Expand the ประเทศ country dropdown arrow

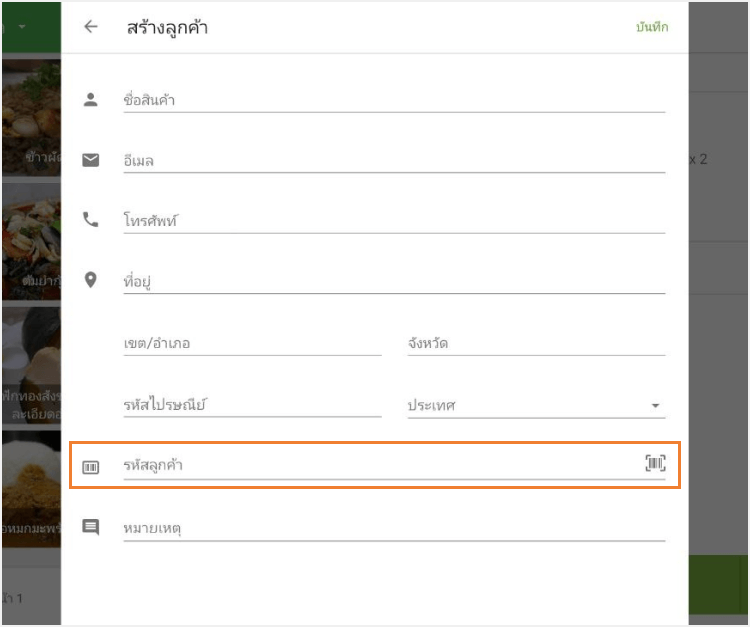click(656, 406)
